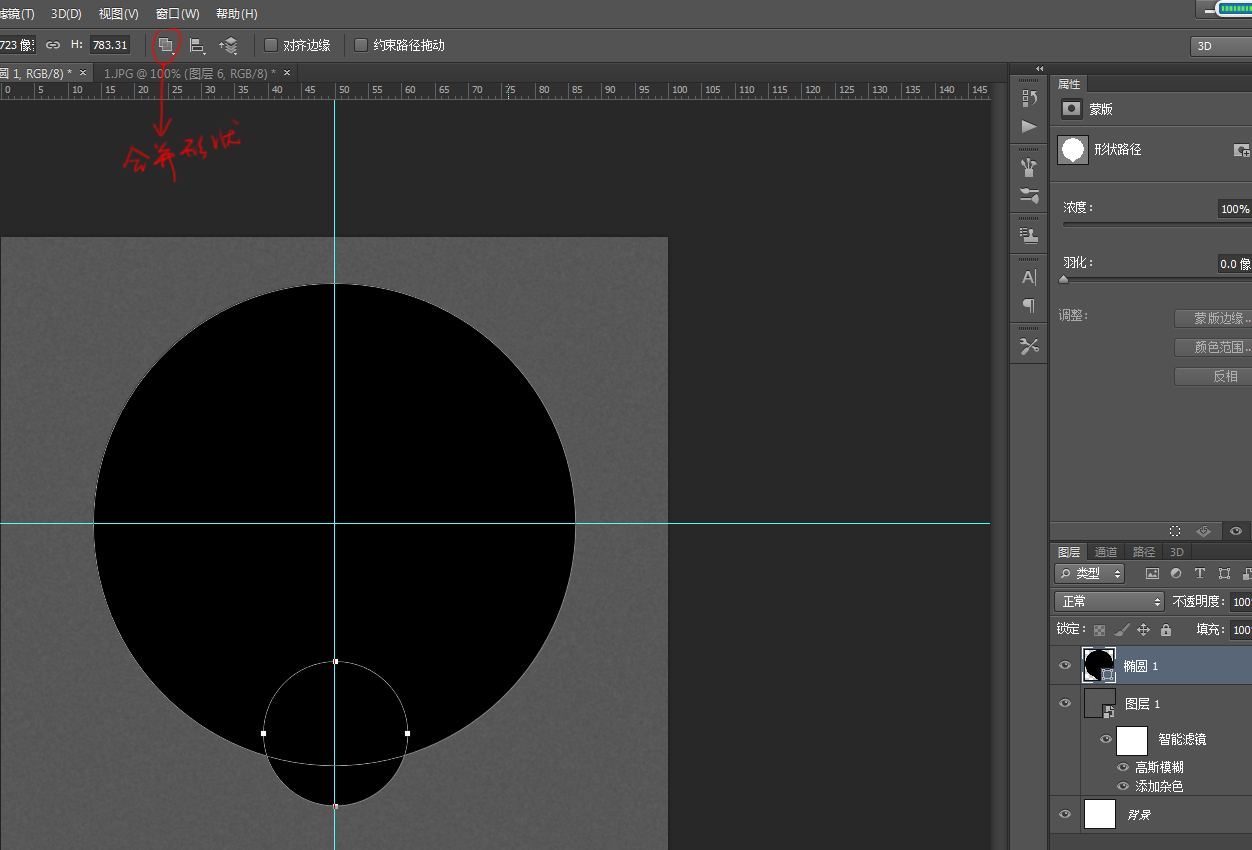Filter layers by adjustment layer icon

[1176, 574]
